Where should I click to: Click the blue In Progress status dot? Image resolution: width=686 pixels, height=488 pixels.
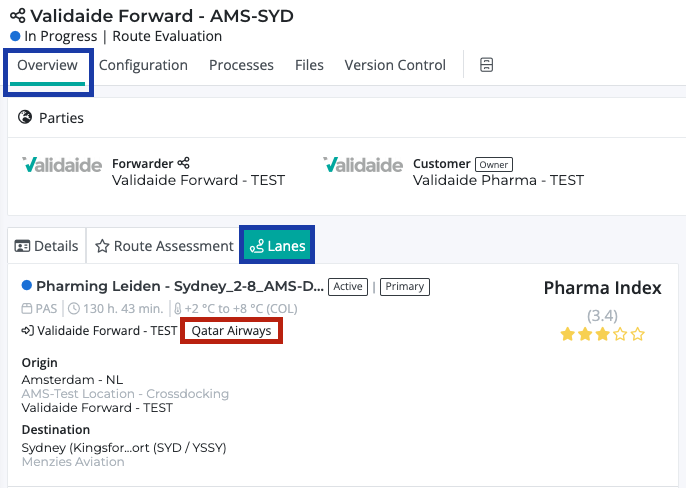click(x=15, y=36)
